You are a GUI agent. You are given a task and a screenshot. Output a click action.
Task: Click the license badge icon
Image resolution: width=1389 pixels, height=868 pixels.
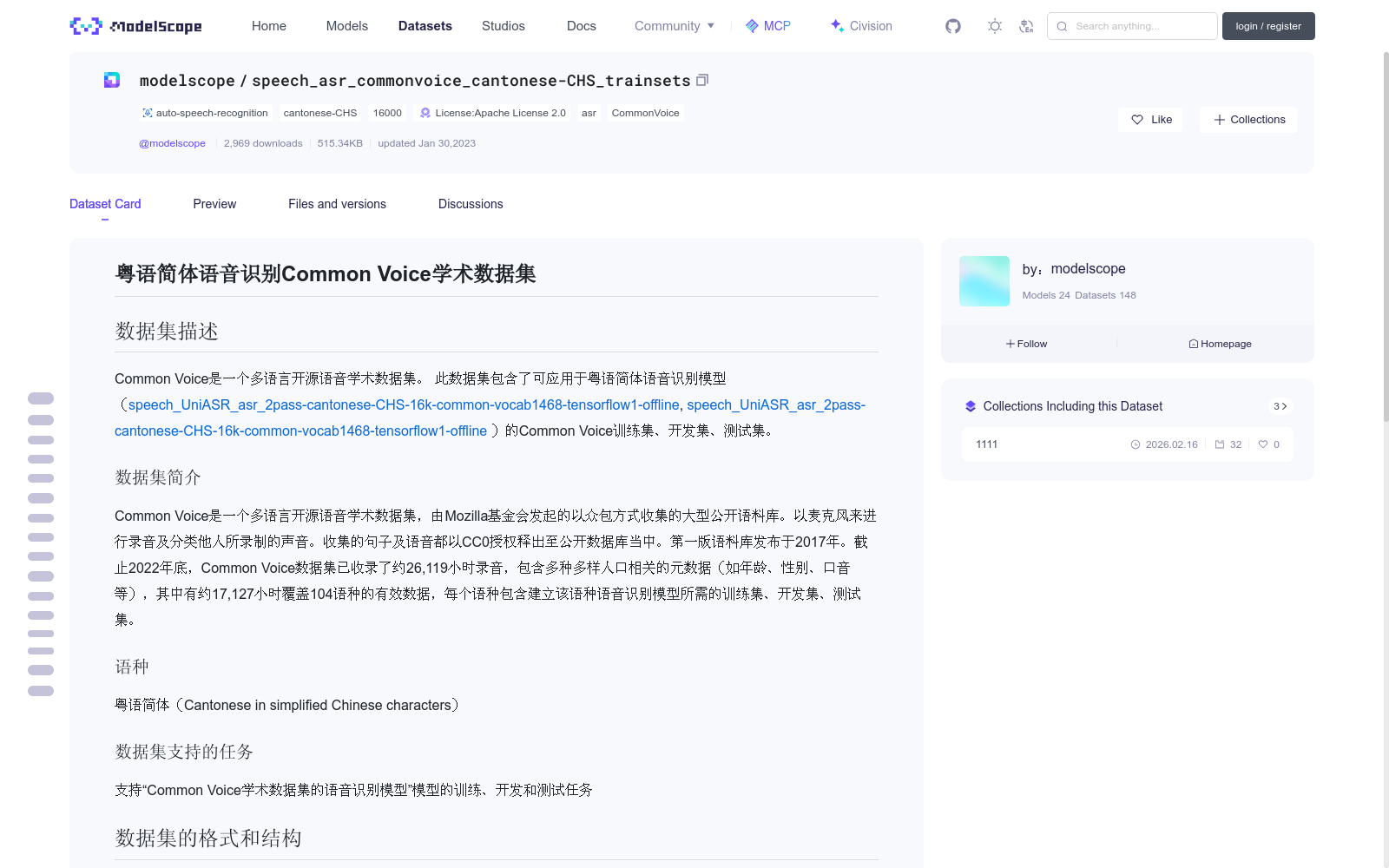[425, 113]
